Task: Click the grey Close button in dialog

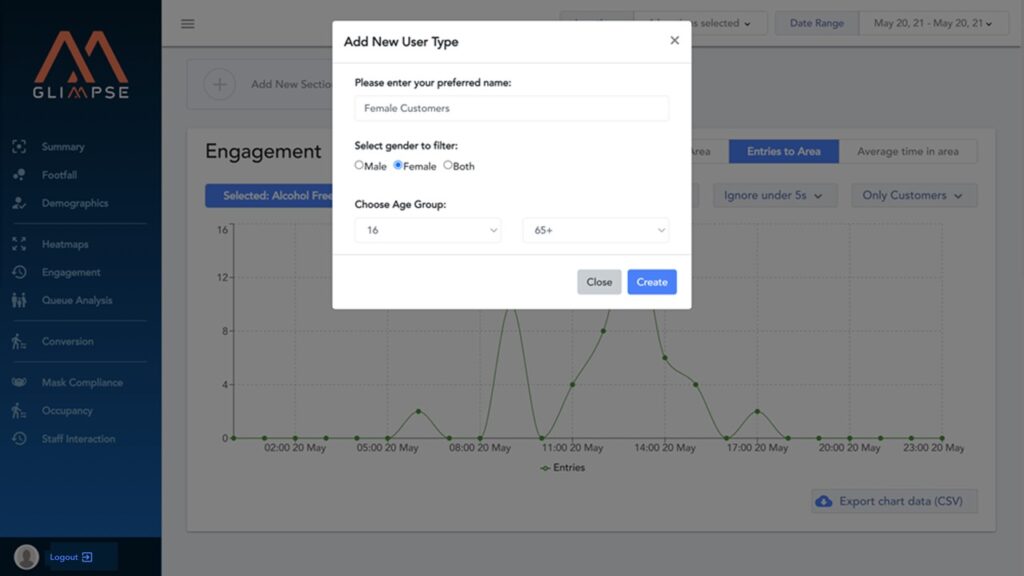Action: [x=599, y=282]
